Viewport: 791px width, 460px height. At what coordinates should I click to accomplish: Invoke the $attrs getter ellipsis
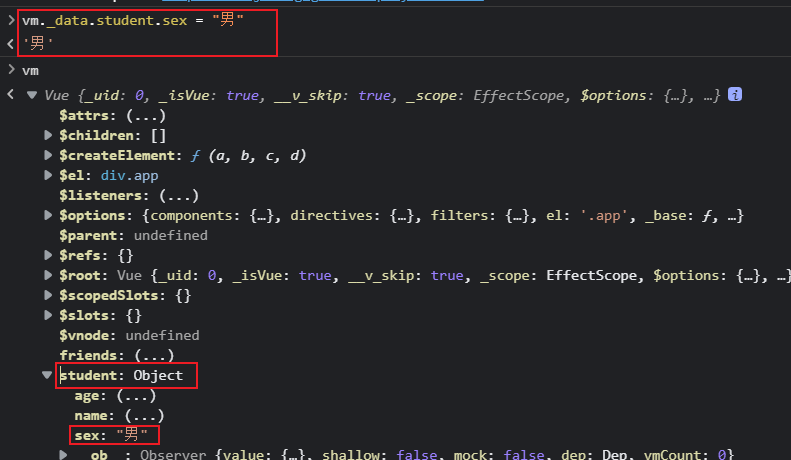139,115
